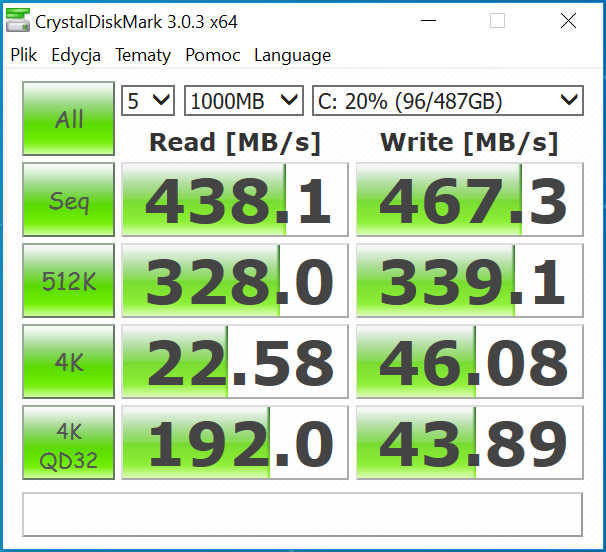The width and height of the screenshot is (606, 552).
Task: Click the 4K write result 46.08
Action: 470,362
